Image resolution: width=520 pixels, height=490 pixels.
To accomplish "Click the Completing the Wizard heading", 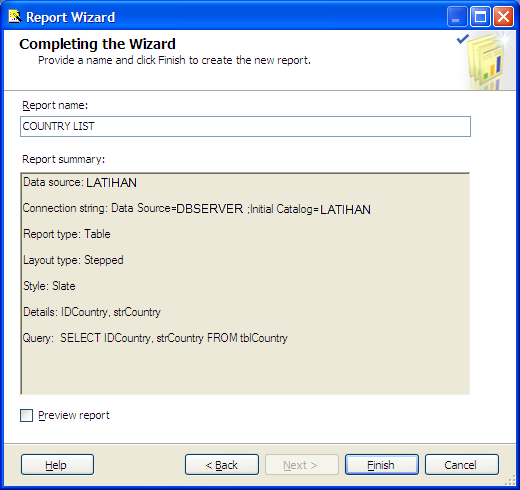I will (x=97, y=44).
